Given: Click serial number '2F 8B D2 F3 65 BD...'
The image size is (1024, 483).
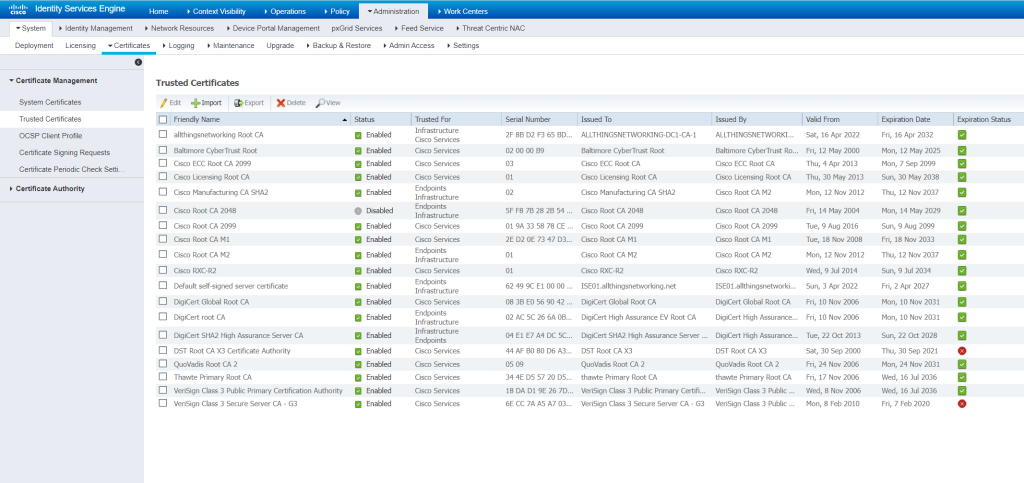Looking at the screenshot, I should [539, 134].
